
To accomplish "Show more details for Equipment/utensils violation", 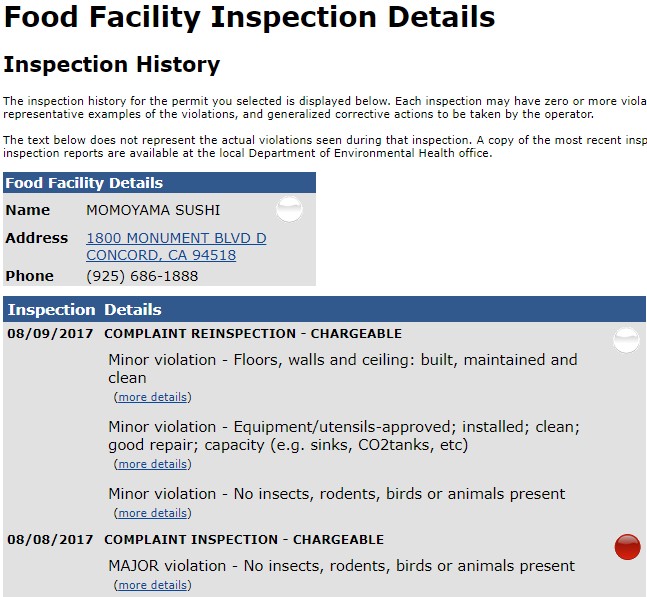I will coord(153,464).
